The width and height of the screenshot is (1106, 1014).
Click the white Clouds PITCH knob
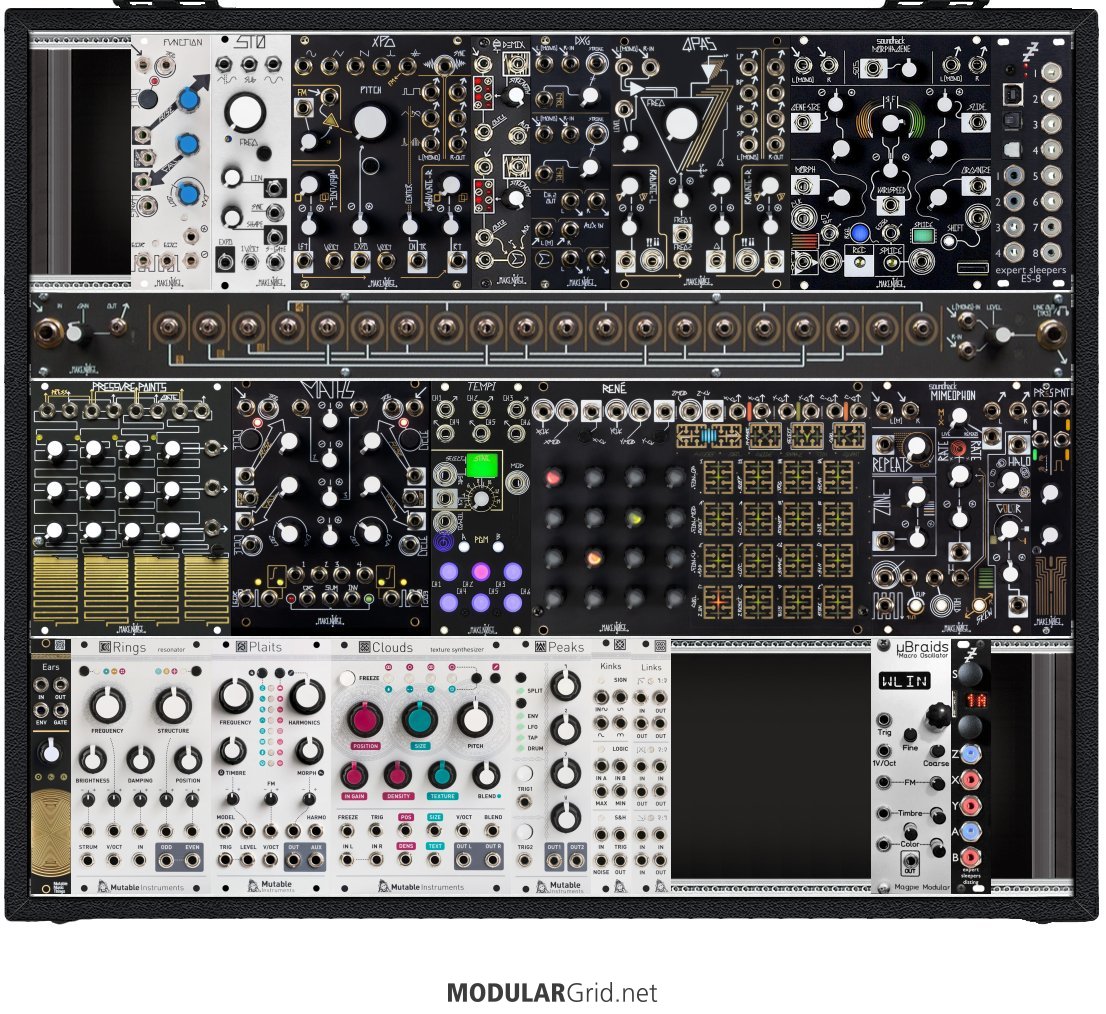coord(475,719)
